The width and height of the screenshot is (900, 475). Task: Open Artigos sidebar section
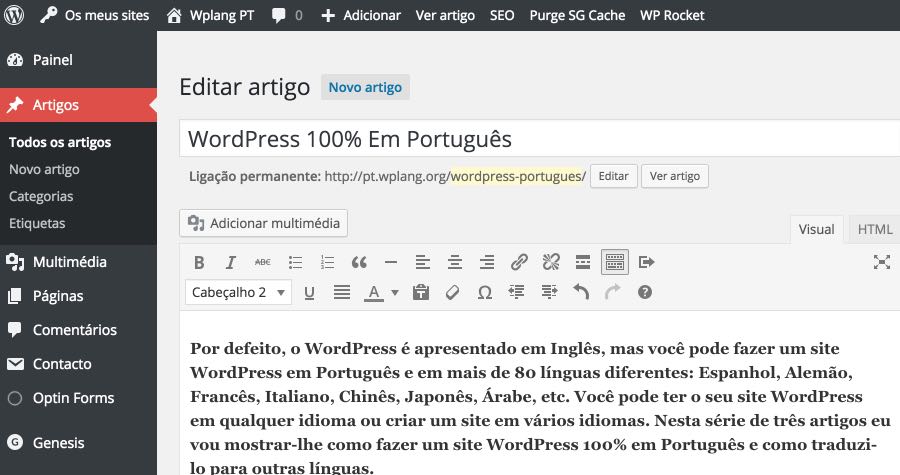[78, 105]
